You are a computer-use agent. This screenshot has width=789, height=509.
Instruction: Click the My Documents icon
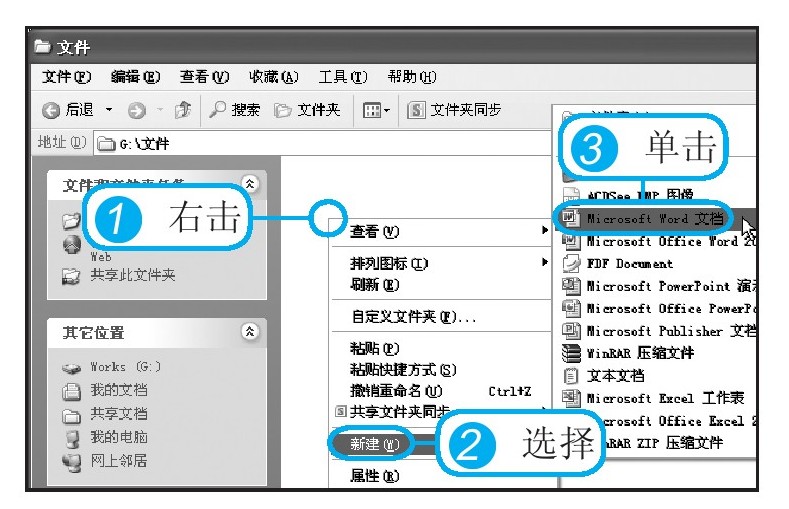[x=71, y=391]
